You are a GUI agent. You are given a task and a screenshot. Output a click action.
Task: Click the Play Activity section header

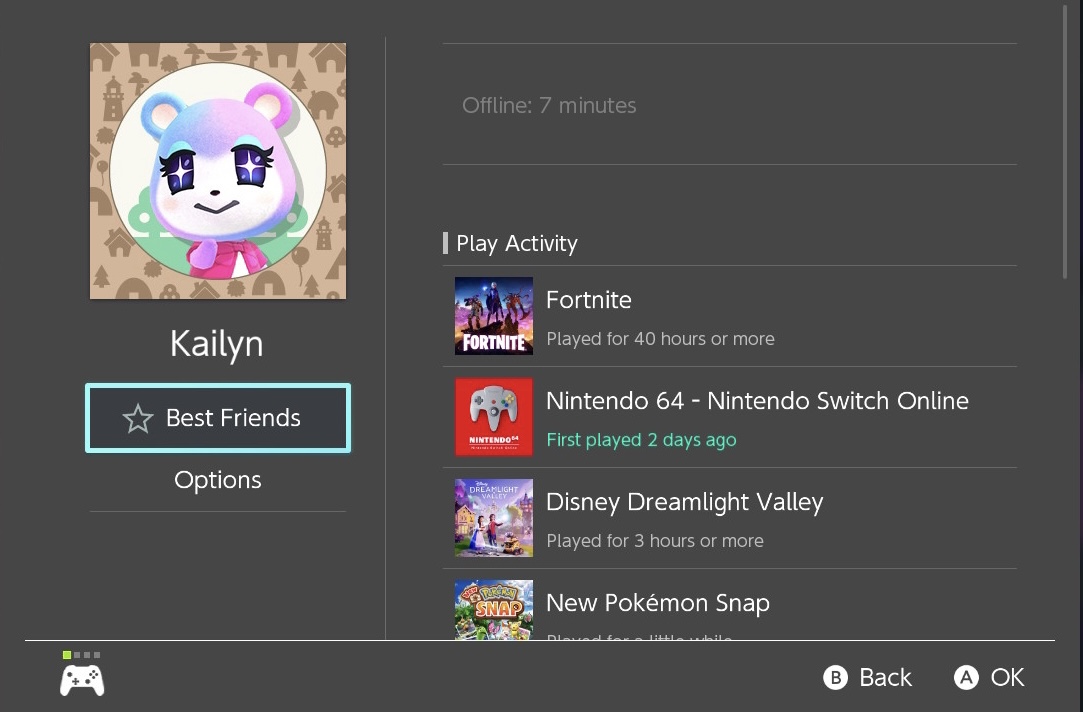pos(517,243)
